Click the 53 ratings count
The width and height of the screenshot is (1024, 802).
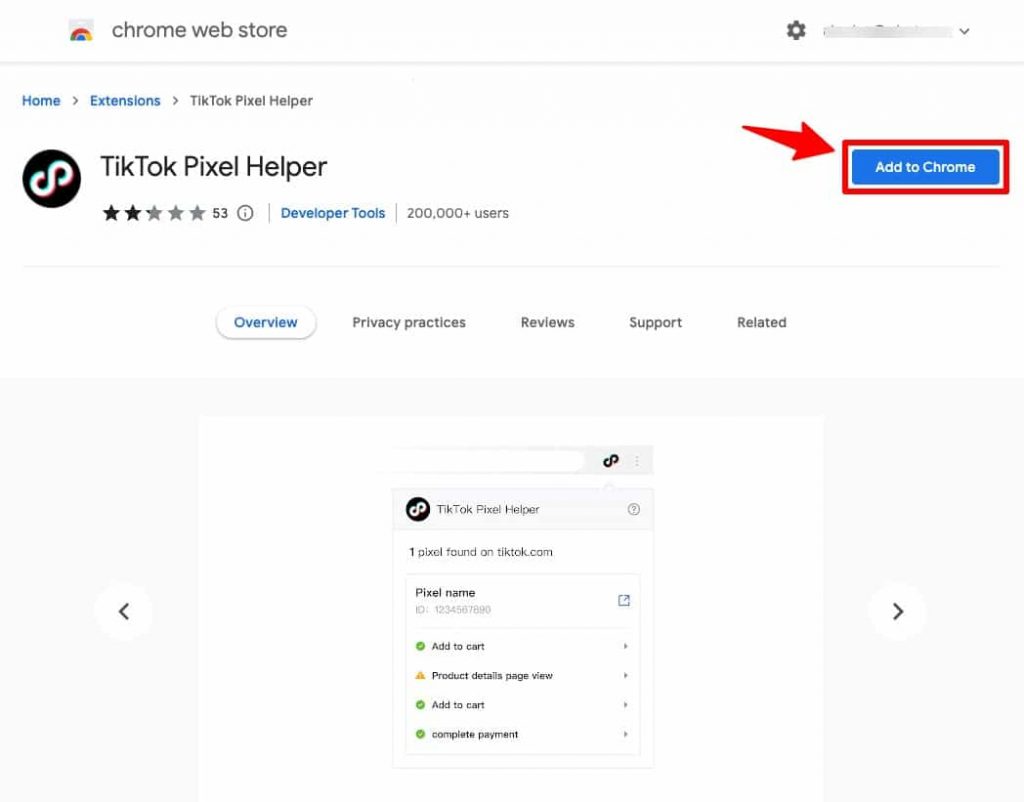[x=220, y=213]
